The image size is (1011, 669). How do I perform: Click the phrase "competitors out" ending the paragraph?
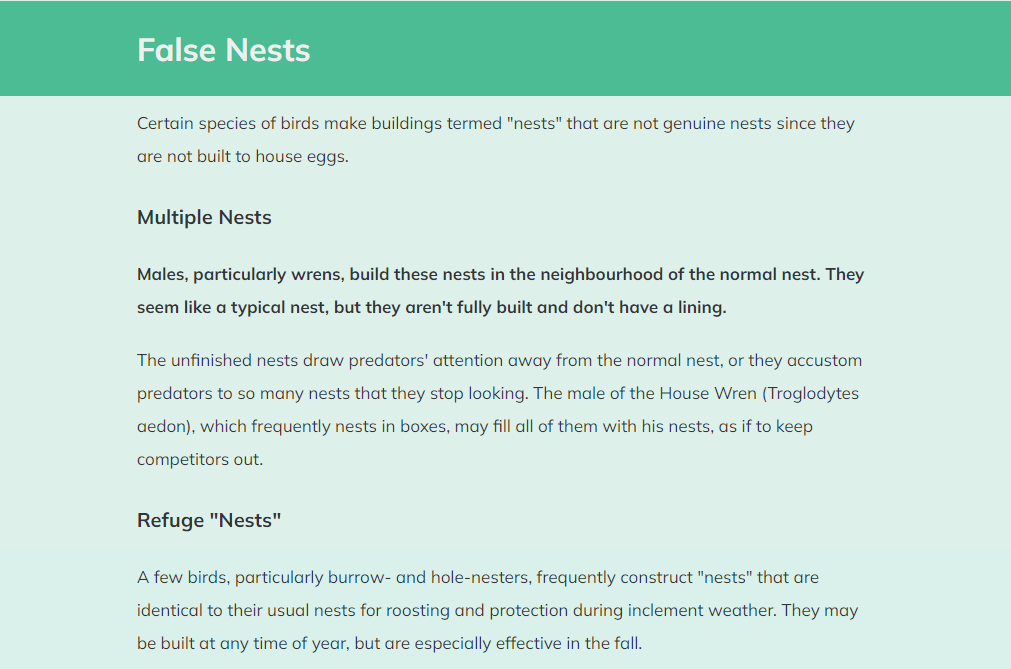(199, 460)
